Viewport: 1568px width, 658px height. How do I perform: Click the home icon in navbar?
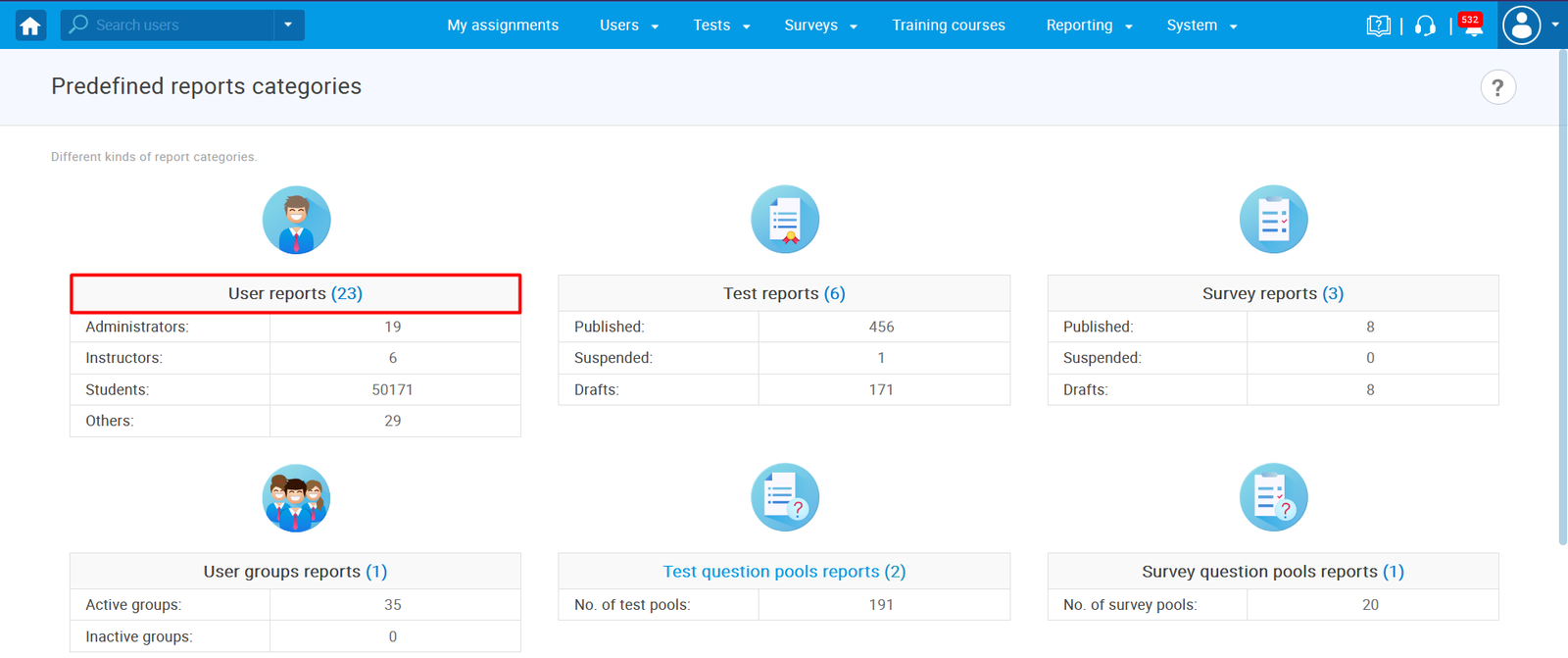coord(30,25)
